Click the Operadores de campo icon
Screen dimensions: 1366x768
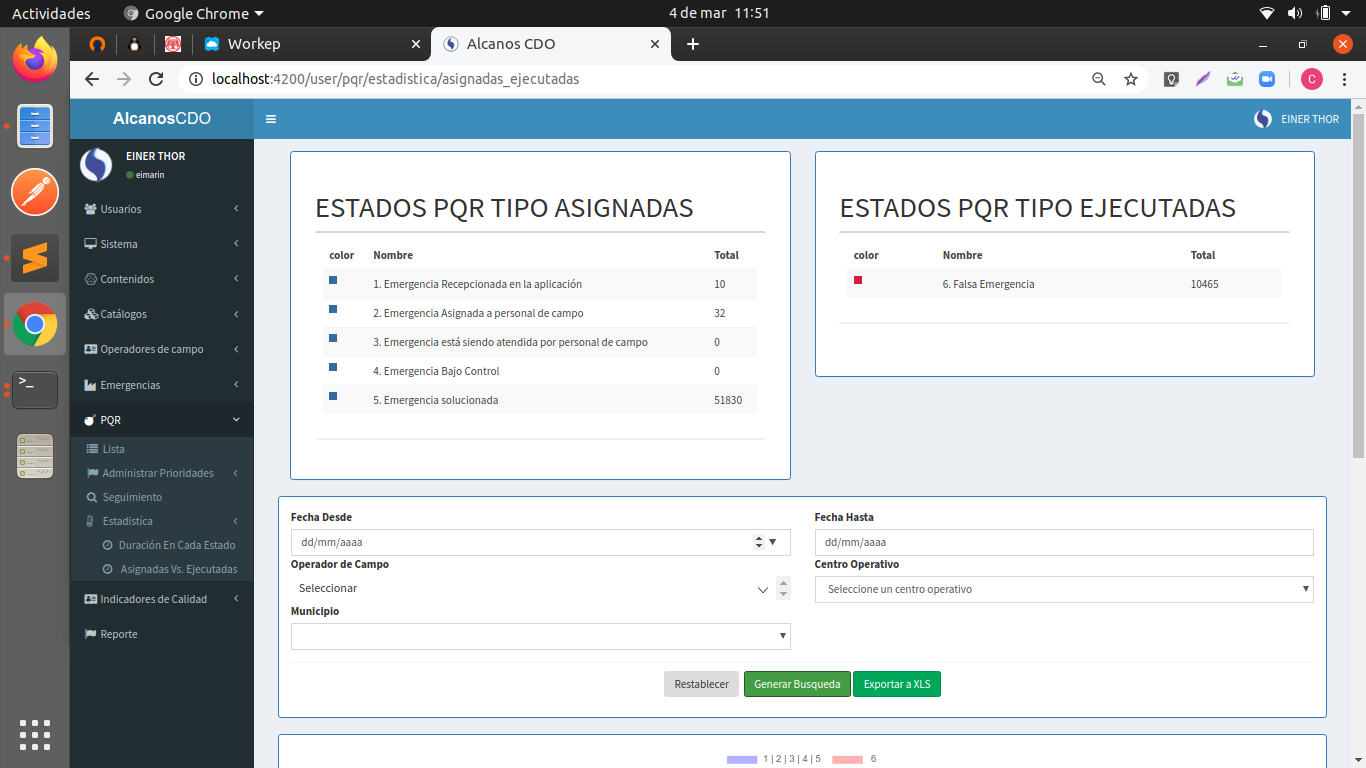pyautogui.click(x=91, y=349)
